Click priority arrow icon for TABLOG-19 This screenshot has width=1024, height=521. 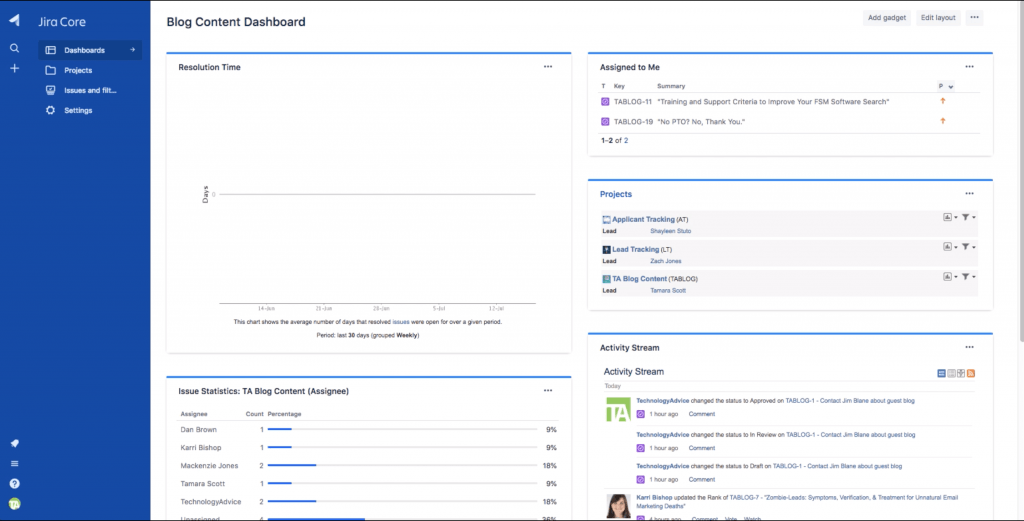tap(942, 121)
